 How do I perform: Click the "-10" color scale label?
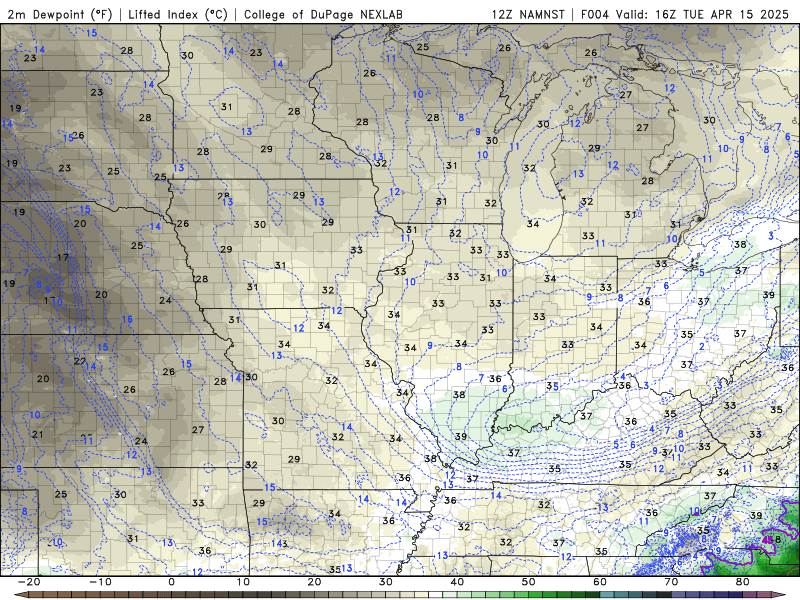(100, 582)
